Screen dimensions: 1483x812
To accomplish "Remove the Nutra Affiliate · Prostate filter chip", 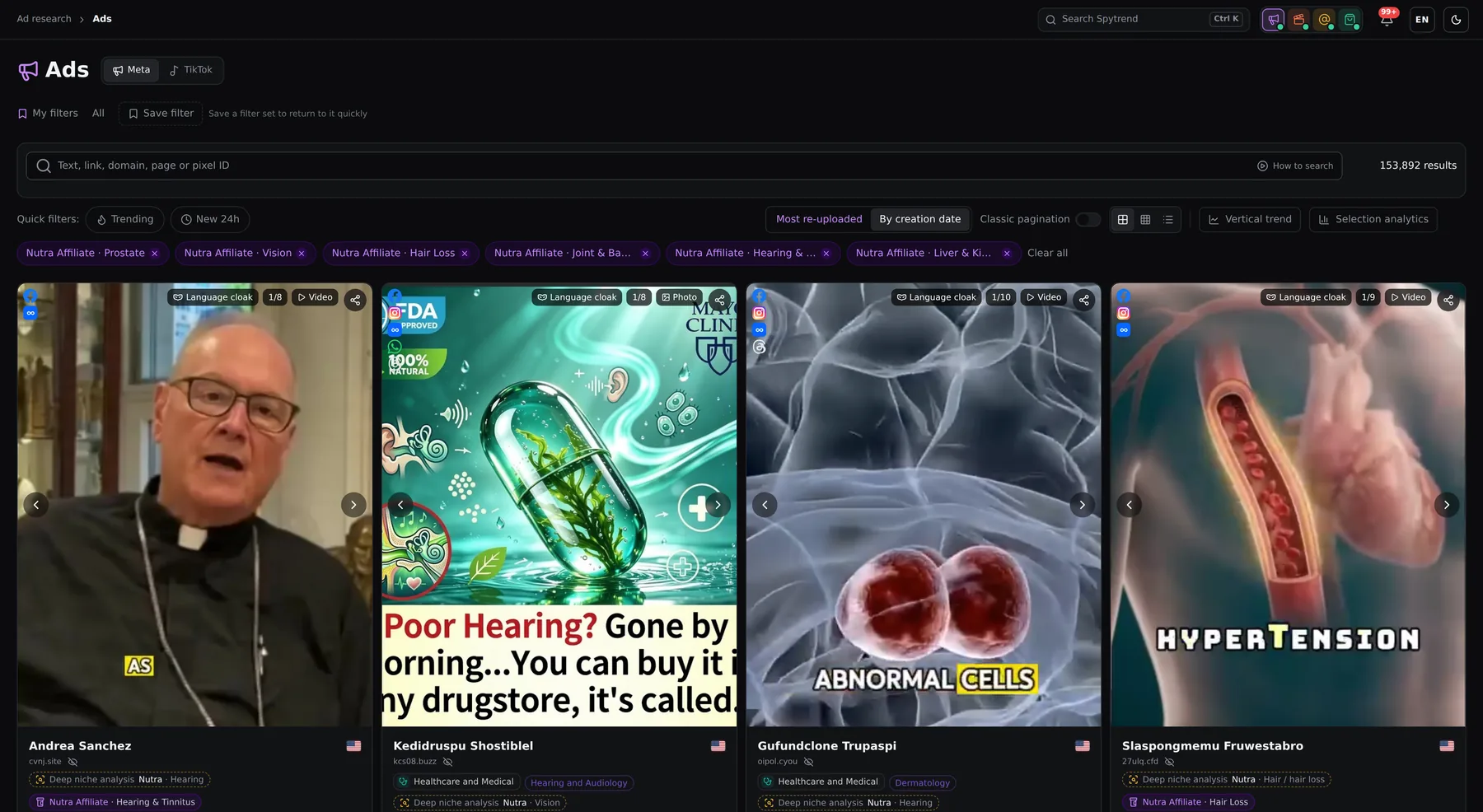I will tap(154, 254).
